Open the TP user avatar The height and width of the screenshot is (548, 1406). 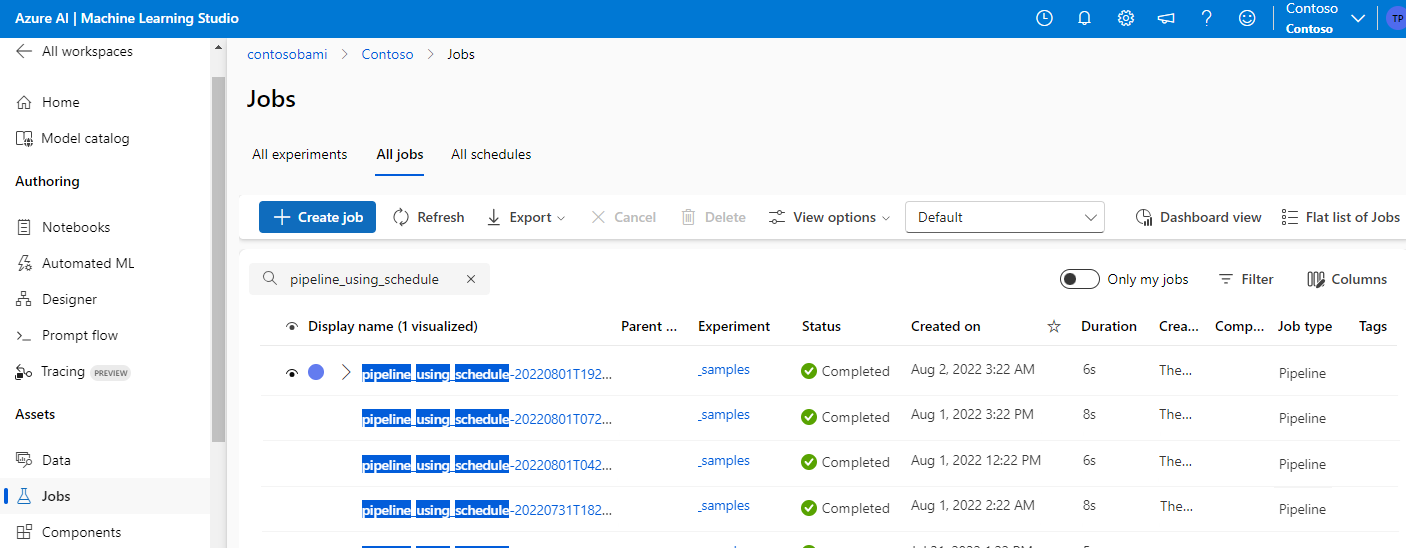tap(1397, 18)
